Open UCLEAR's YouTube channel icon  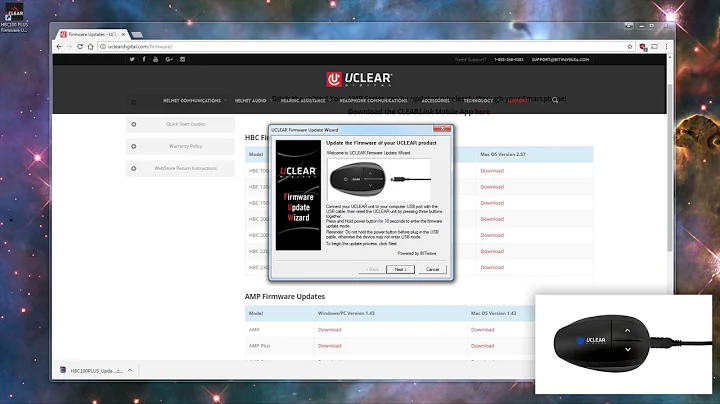click(x=156, y=59)
